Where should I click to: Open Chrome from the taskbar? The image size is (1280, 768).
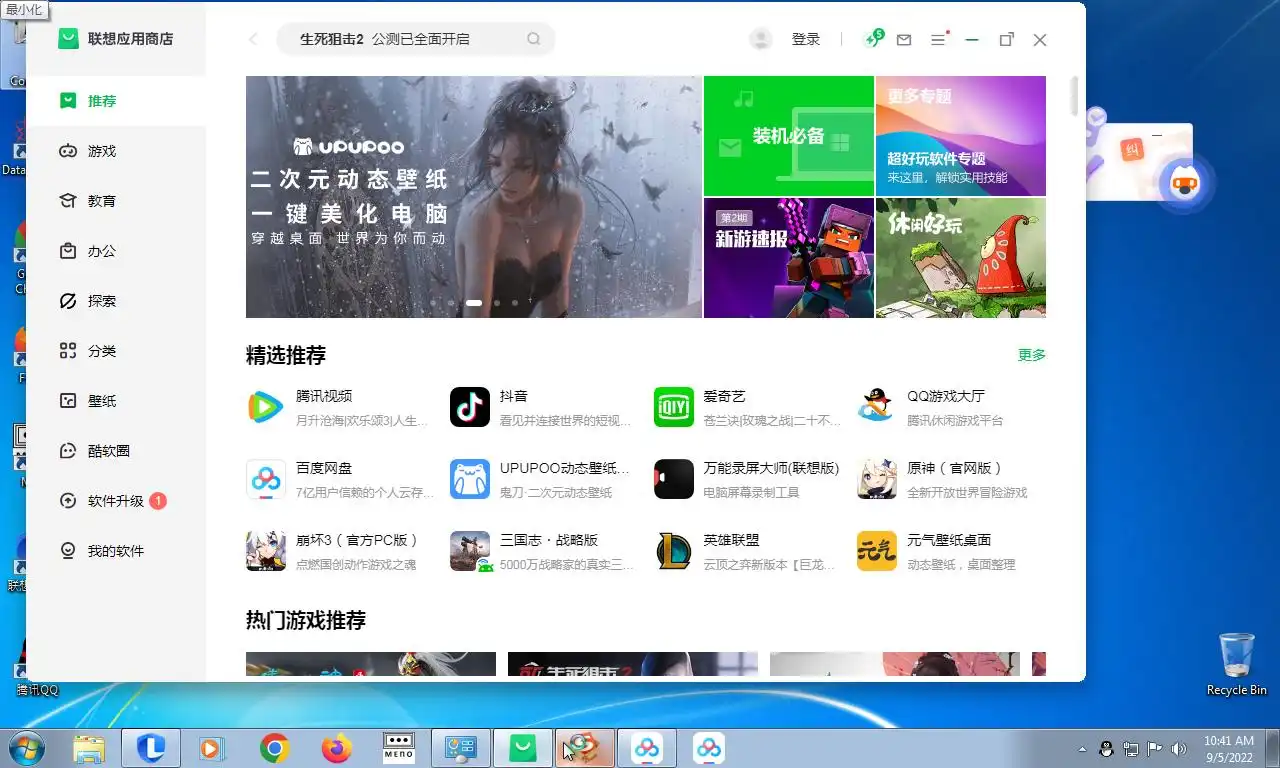click(274, 748)
